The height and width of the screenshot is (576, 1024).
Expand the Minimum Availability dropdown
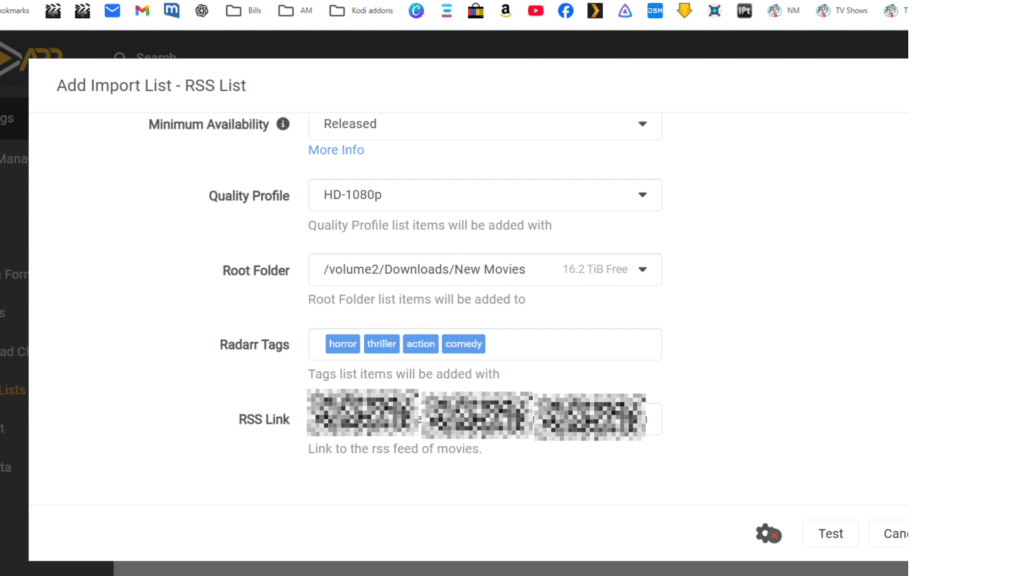click(x=485, y=124)
